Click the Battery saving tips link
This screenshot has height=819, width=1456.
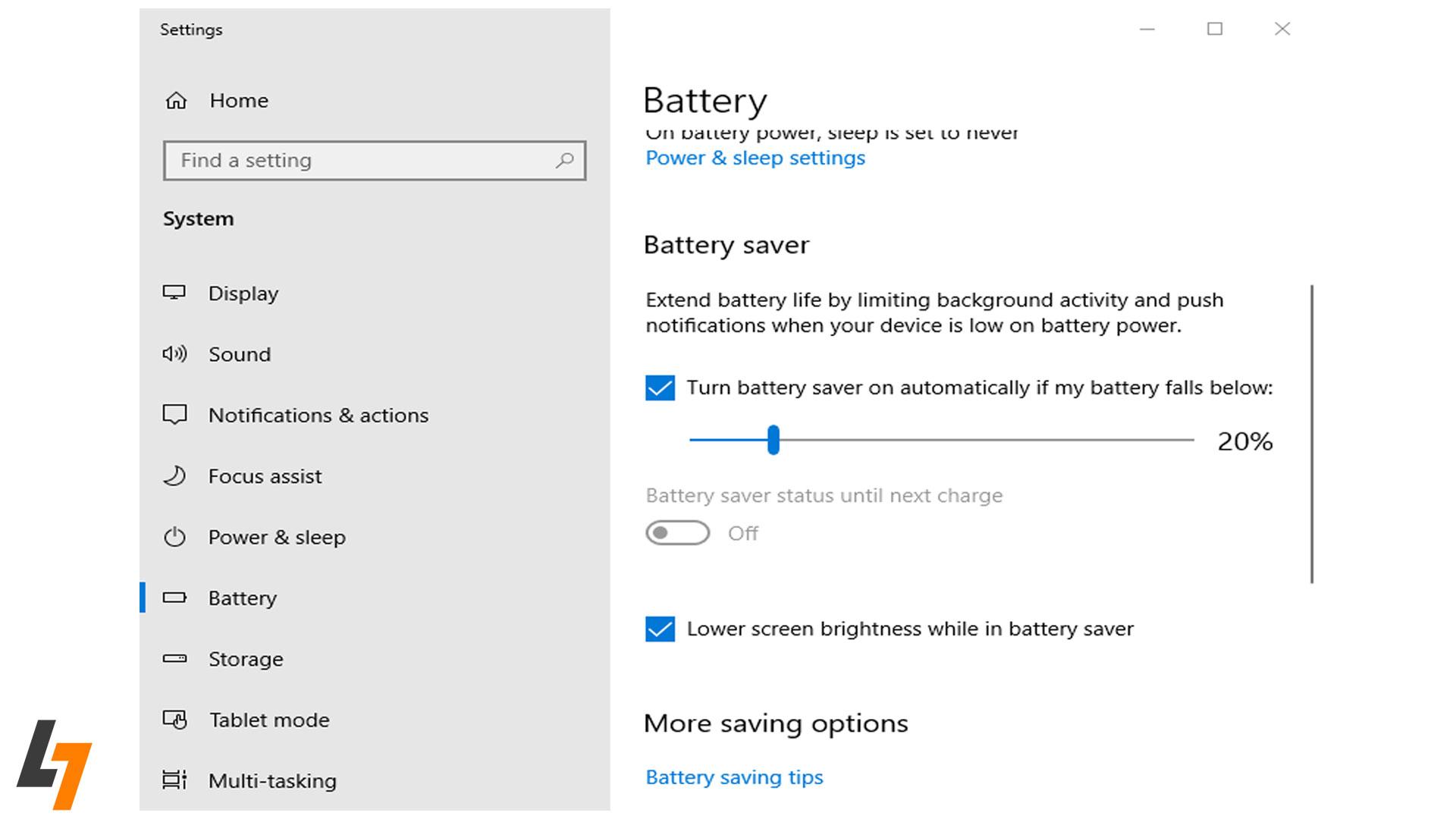tap(733, 777)
